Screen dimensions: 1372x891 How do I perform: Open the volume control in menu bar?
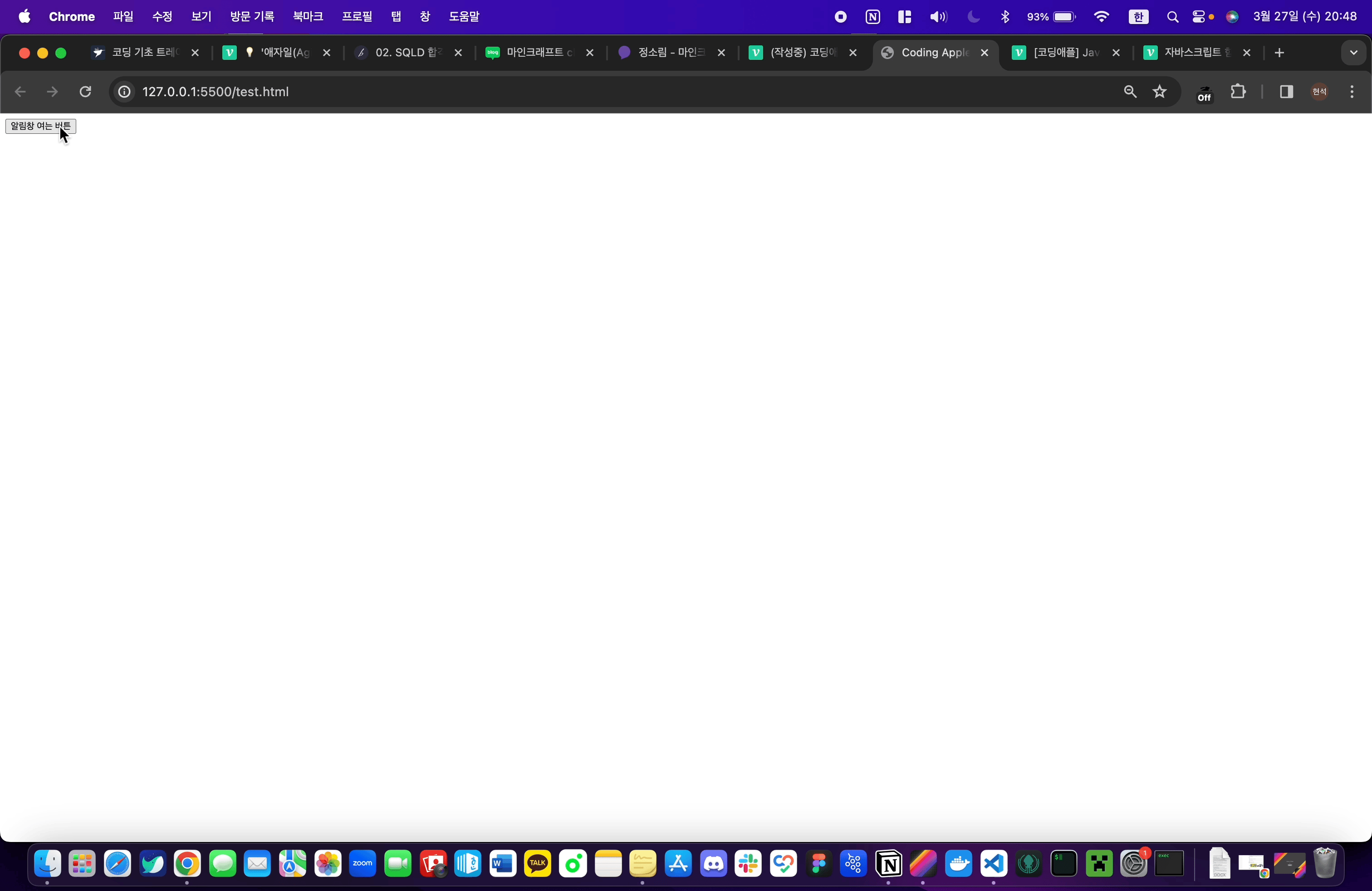(938, 17)
